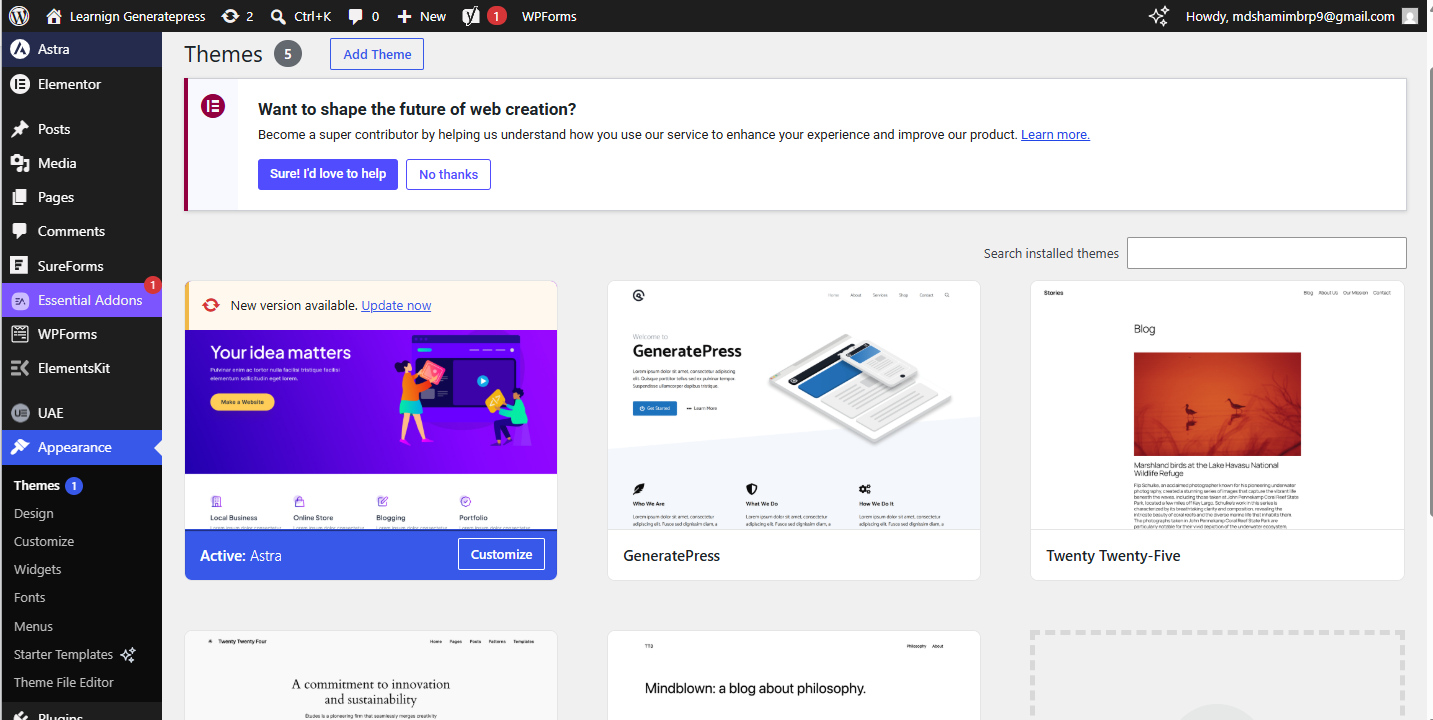Click the plus New icon in admin bar
The width and height of the screenshot is (1433, 720).
coord(404,16)
